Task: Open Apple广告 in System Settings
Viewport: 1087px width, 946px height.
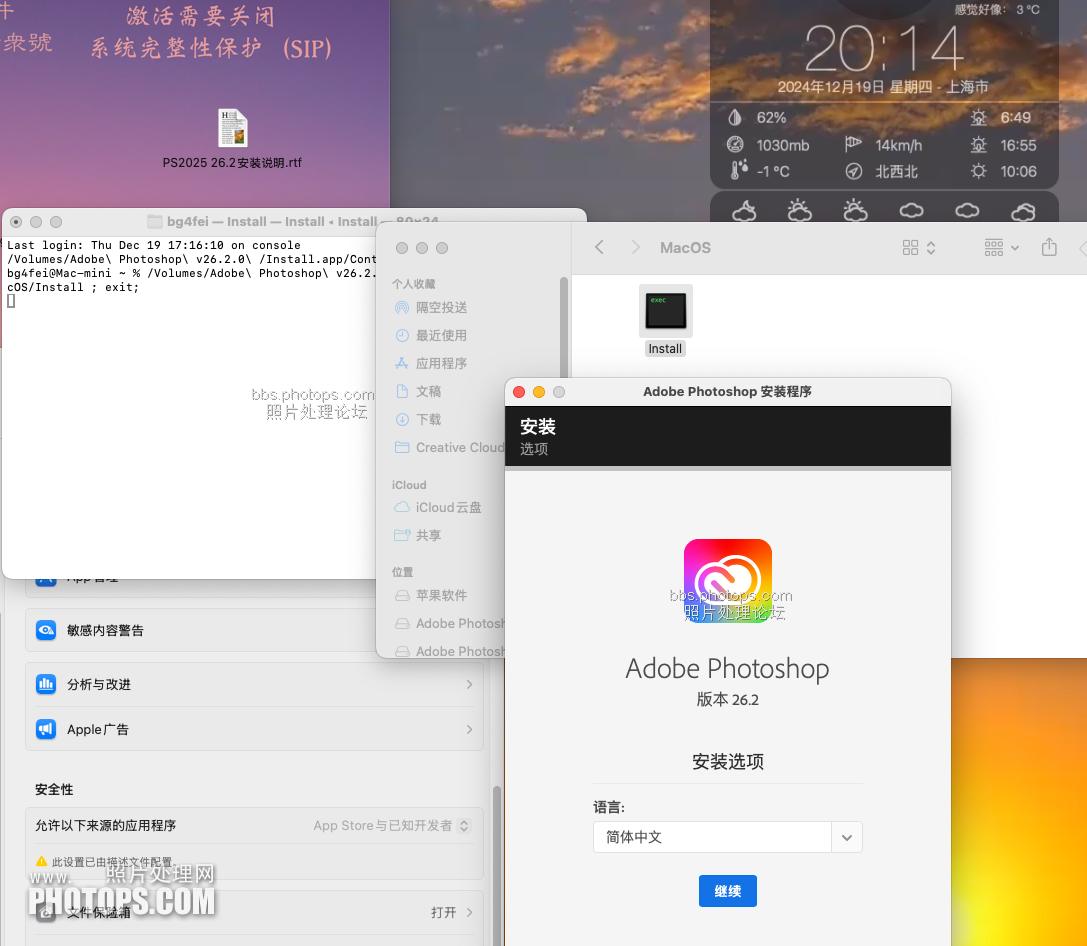Action: point(254,729)
